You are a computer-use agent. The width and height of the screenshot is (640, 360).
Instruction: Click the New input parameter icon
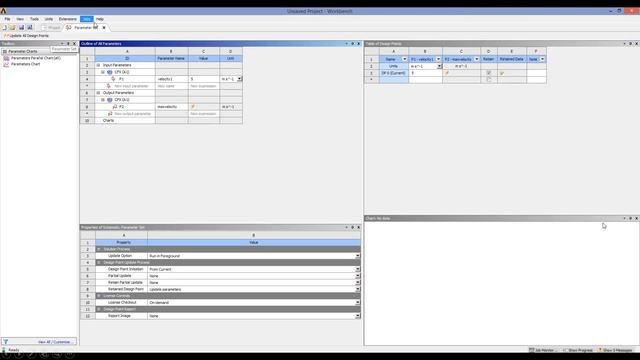point(109,86)
